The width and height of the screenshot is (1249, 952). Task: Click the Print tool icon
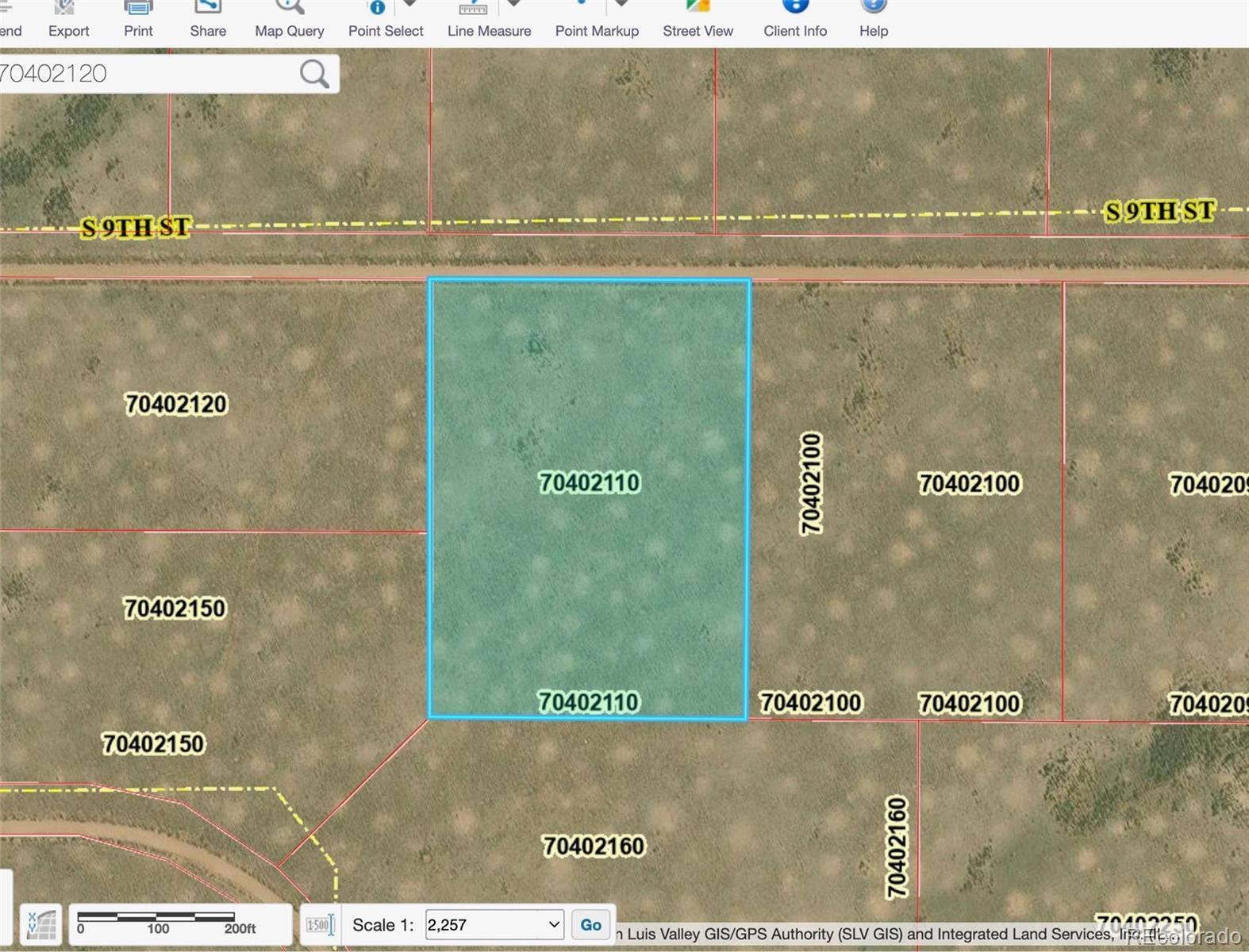pos(138,20)
